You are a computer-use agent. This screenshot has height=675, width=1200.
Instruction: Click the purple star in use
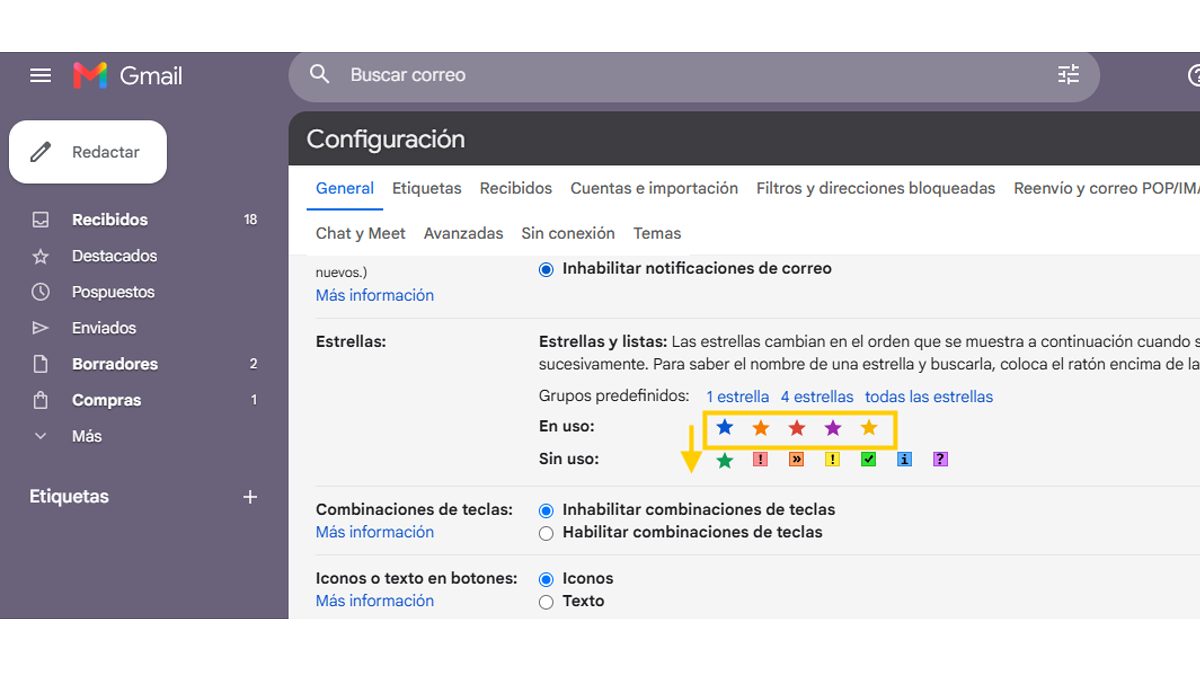point(833,428)
